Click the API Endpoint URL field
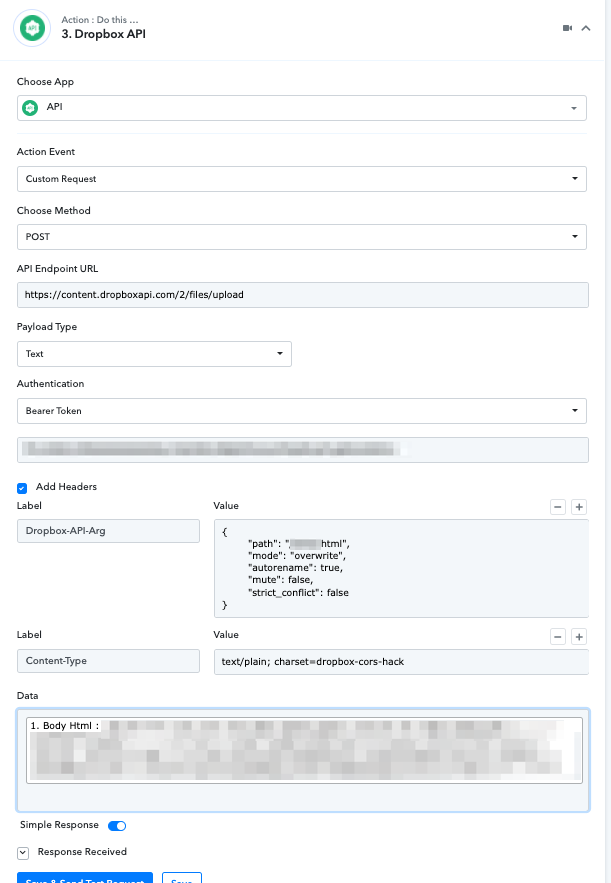This screenshot has height=883, width=611. point(303,295)
